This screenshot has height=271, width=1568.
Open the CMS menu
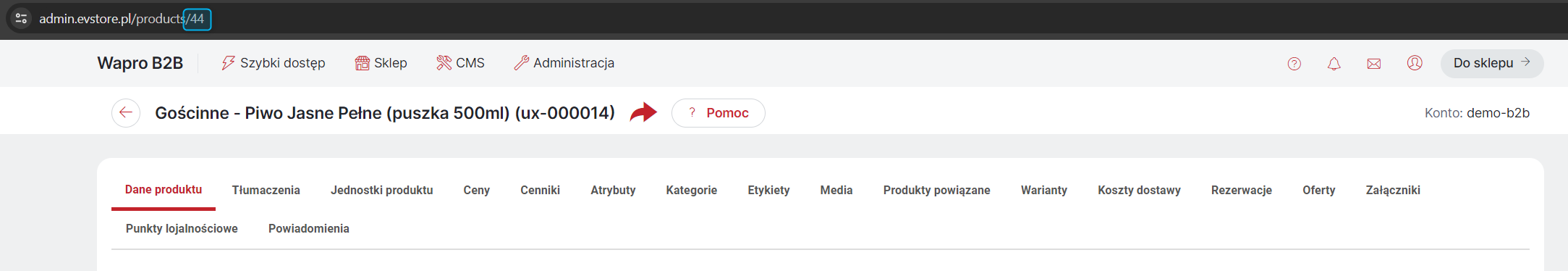(x=460, y=63)
